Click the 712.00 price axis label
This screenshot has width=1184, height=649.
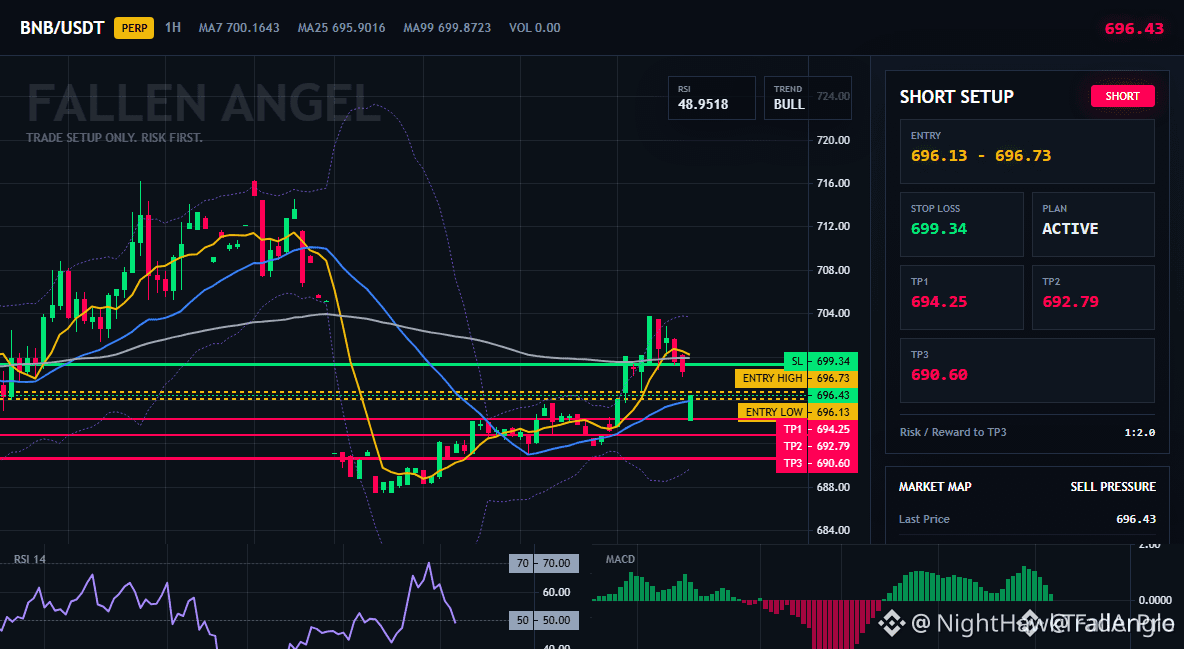[833, 226]
